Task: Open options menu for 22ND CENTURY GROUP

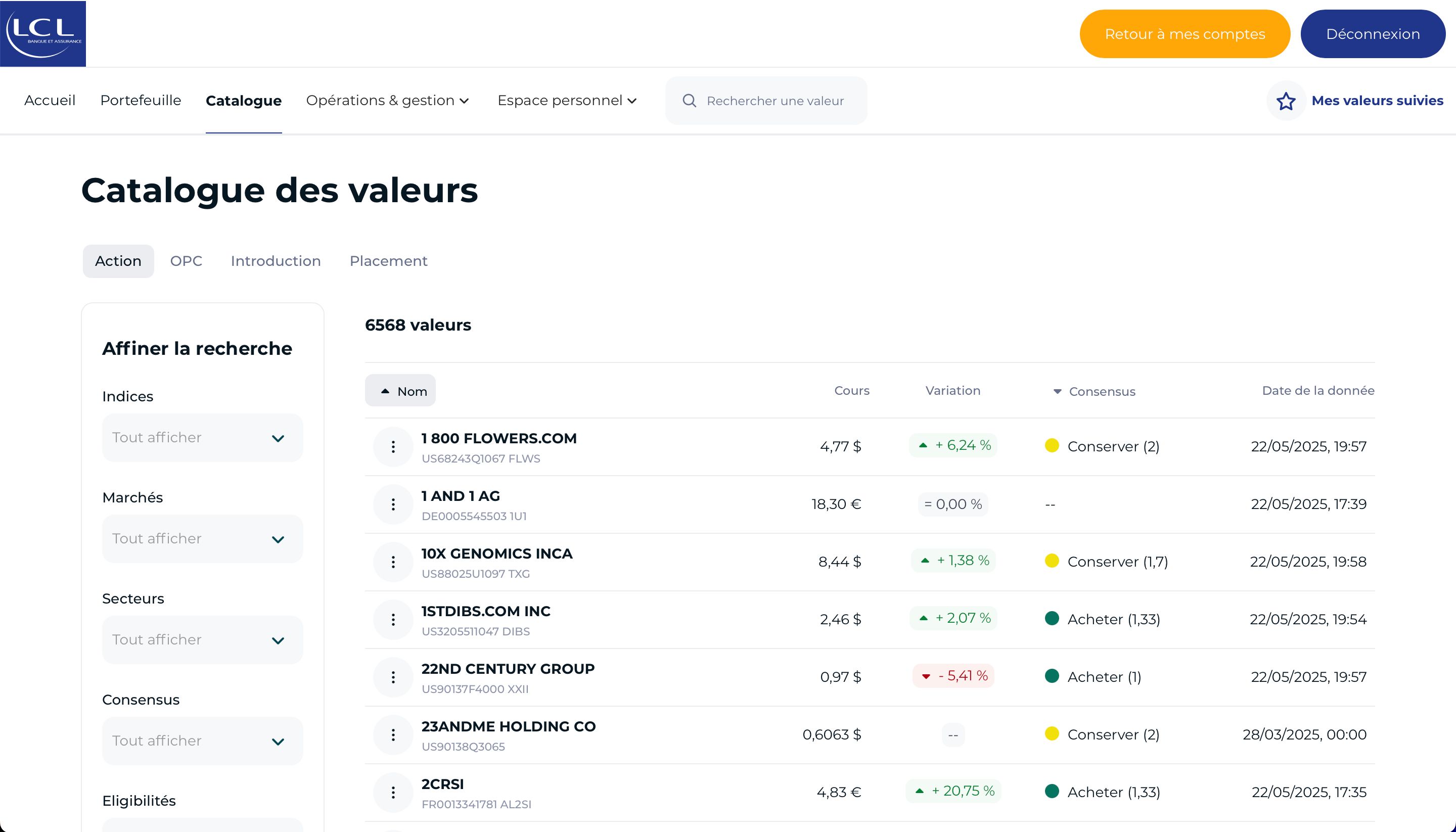Action: coord(393,677)
